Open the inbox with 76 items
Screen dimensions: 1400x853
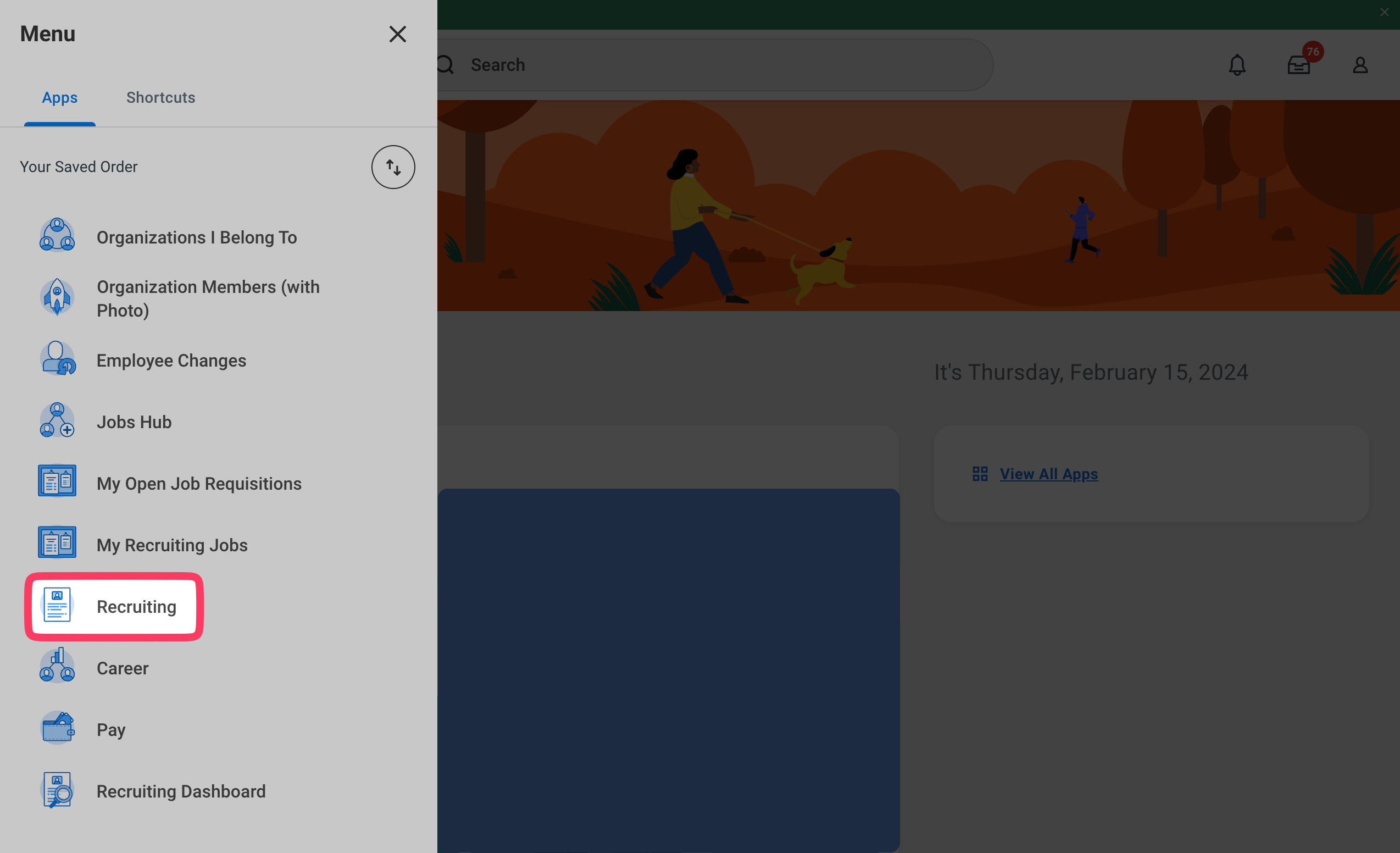point(1299,65)
